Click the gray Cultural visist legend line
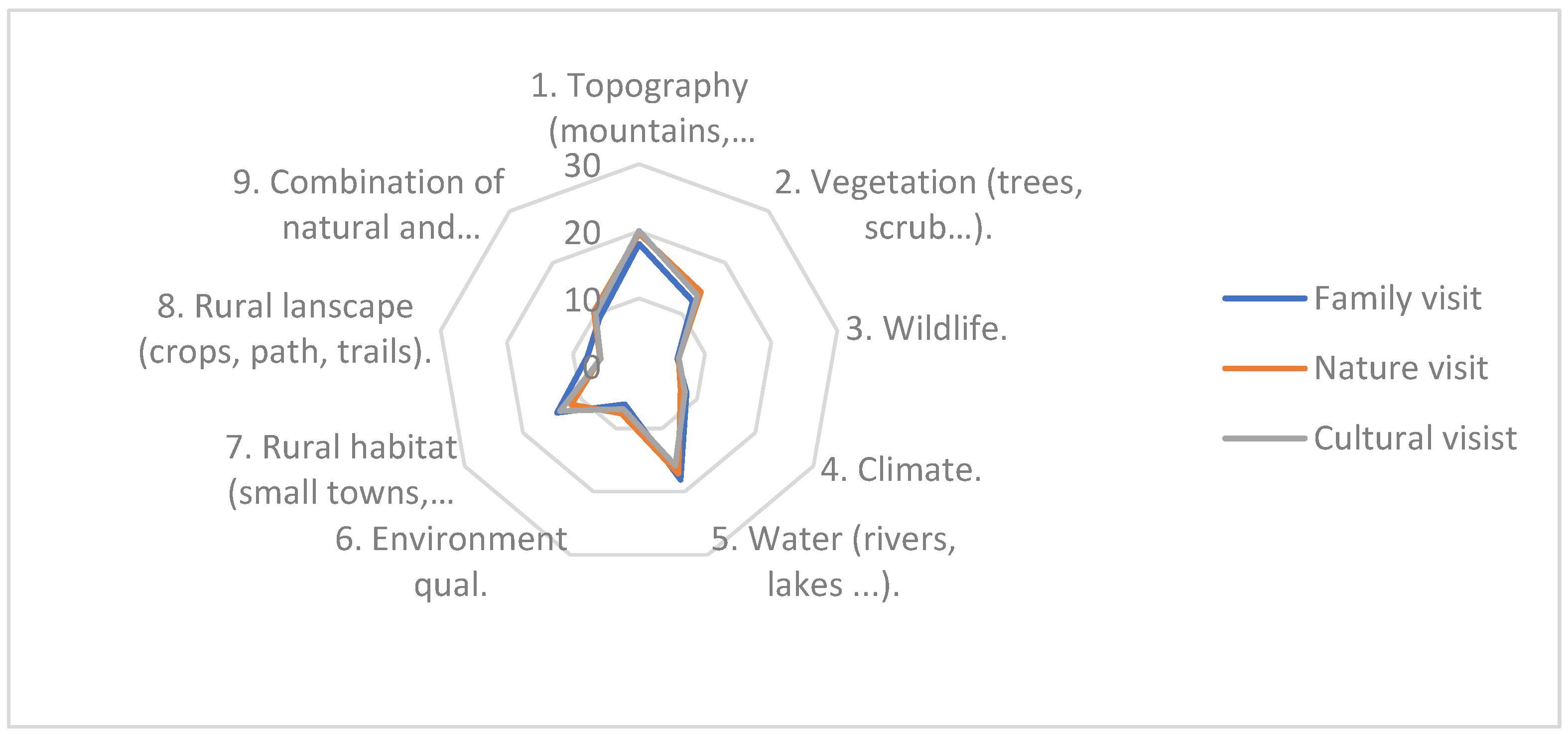The image size is (1568, 734). tap(1265, 438)
